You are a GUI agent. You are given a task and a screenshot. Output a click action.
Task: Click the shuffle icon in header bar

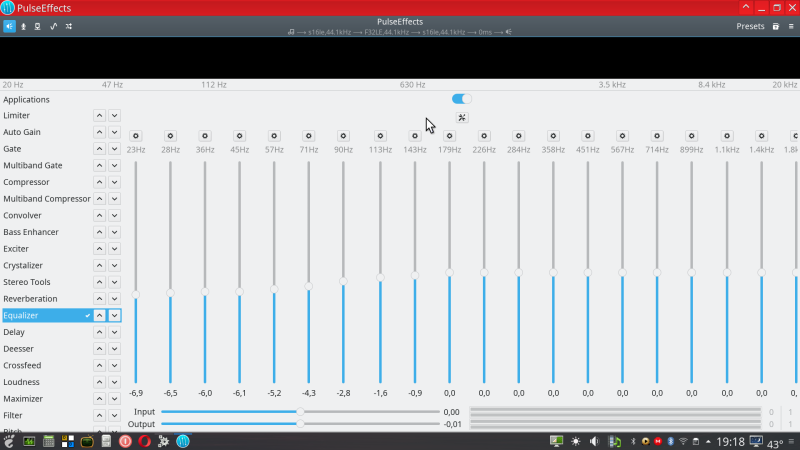click(68, 26)
